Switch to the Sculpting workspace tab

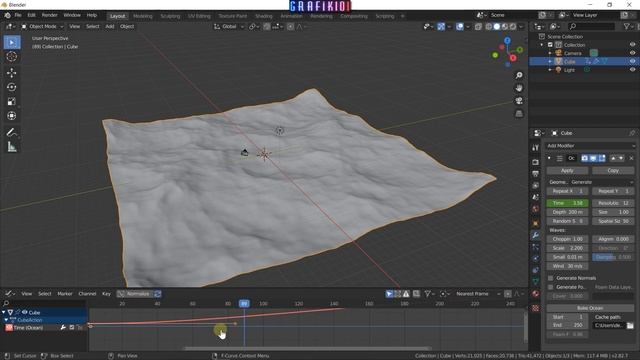(170, 16)
